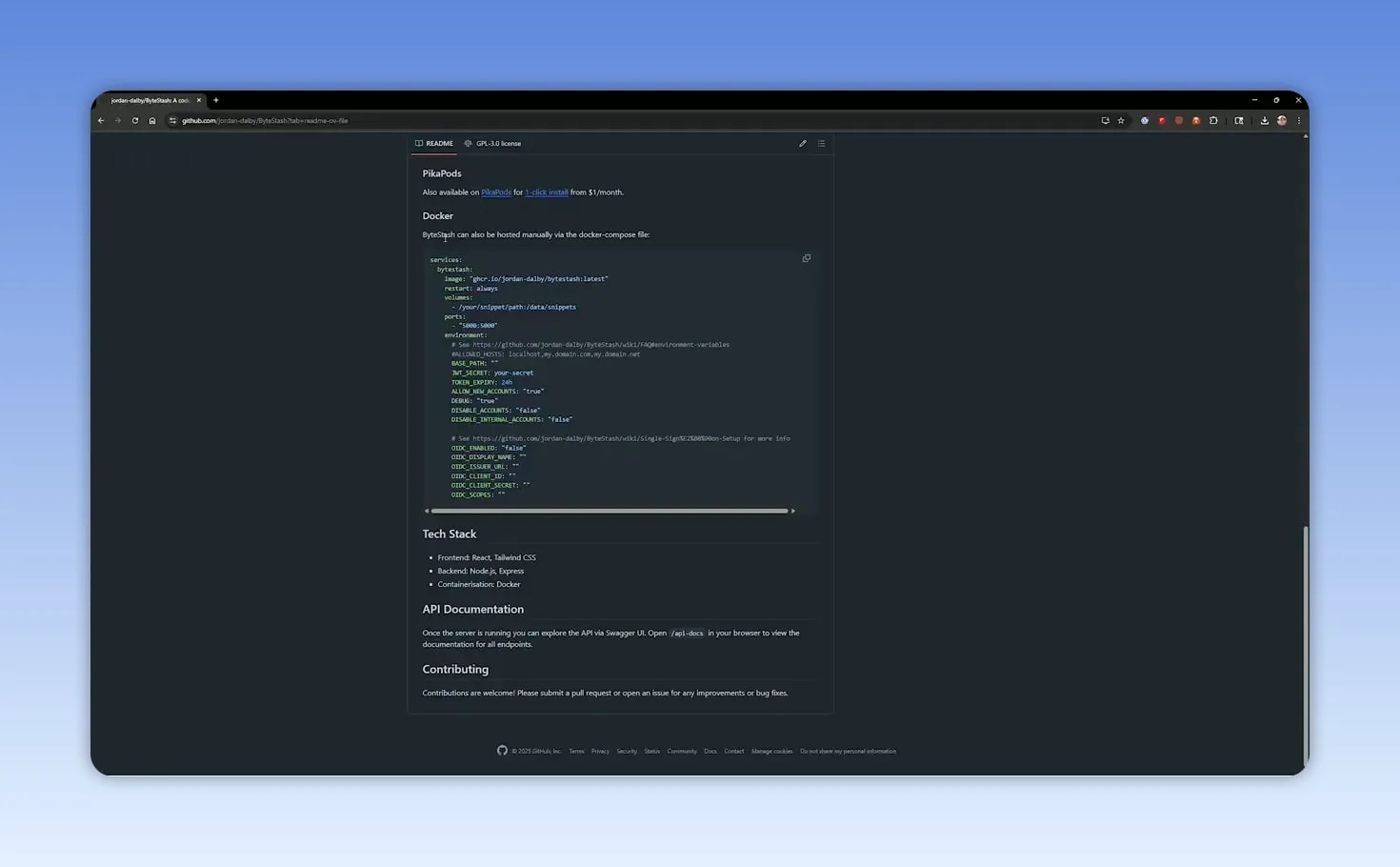Open the Extensions puzzle menu
1400x867 pixels.
1213,121
